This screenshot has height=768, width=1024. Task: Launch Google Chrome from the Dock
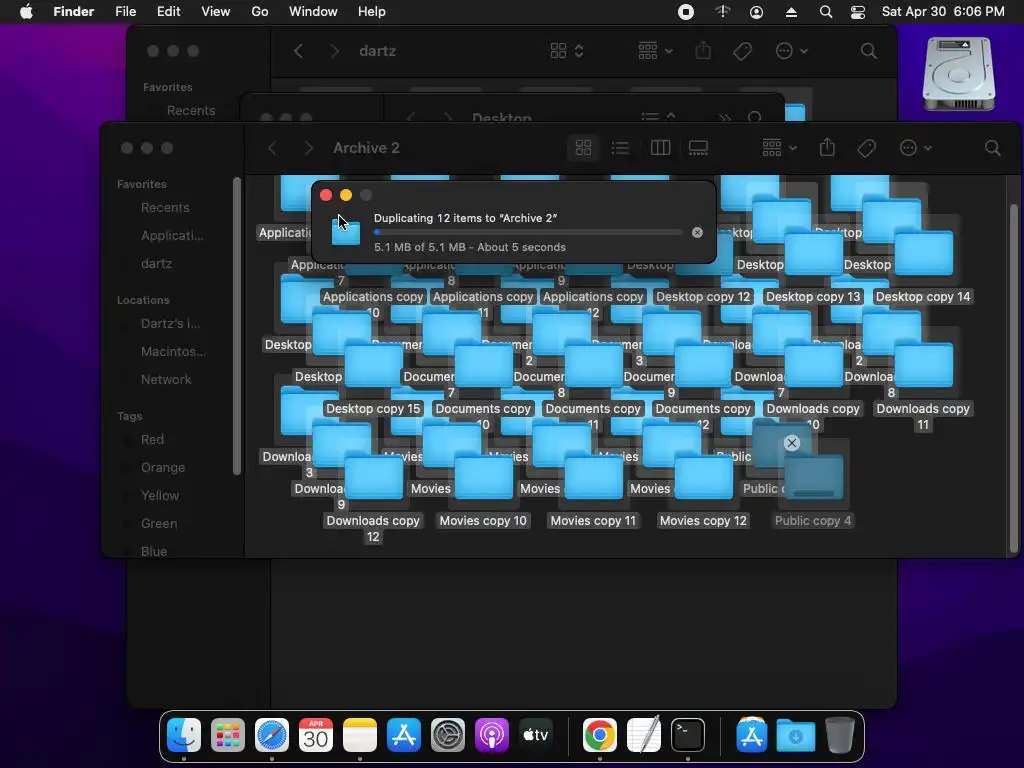pyautogui.click(x=600, y=735)
